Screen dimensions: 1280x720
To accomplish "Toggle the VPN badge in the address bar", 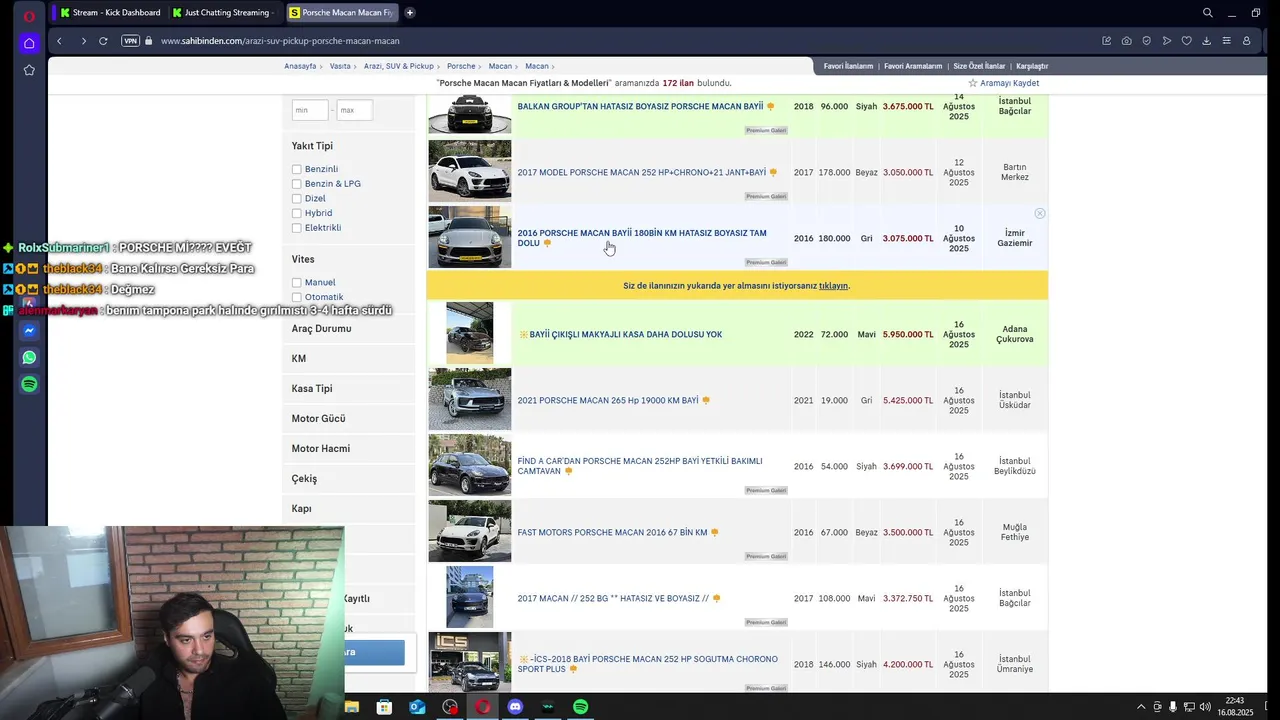I will pyautogui.click(x=130, y=41).
